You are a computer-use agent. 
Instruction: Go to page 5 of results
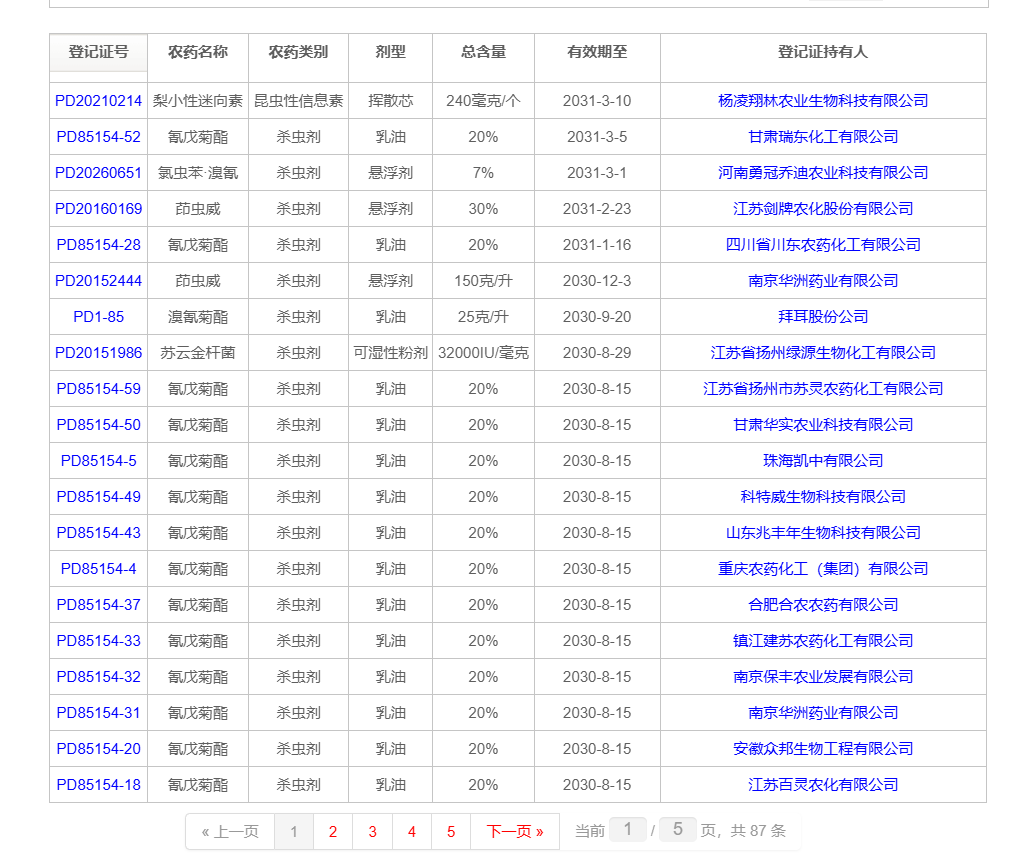(x=451, y=831)
